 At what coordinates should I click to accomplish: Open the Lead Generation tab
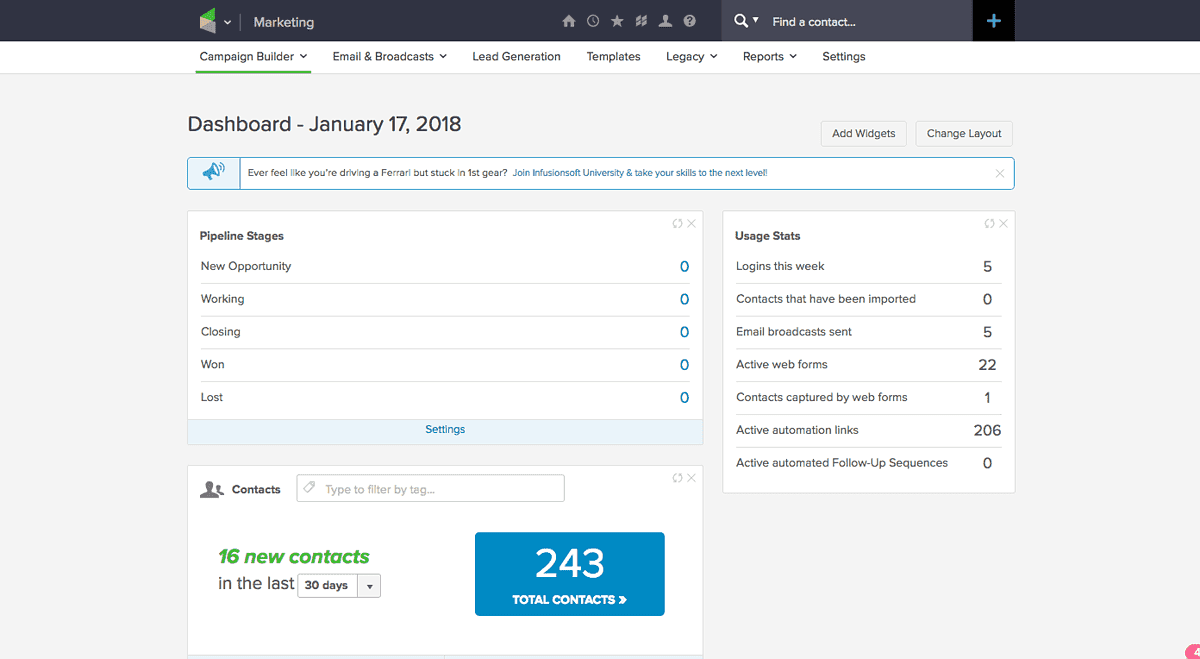coord(516,57)
